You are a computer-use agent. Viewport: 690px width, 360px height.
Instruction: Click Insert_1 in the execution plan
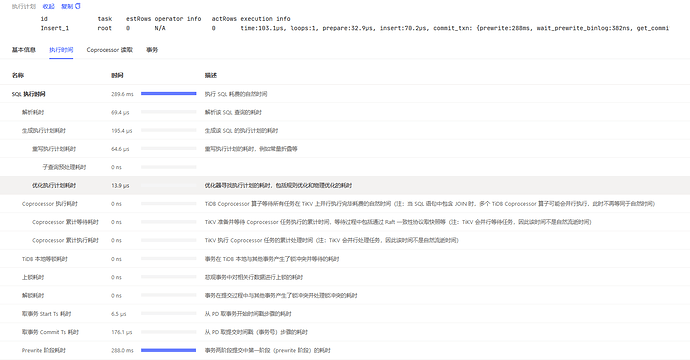coord(55,28)
